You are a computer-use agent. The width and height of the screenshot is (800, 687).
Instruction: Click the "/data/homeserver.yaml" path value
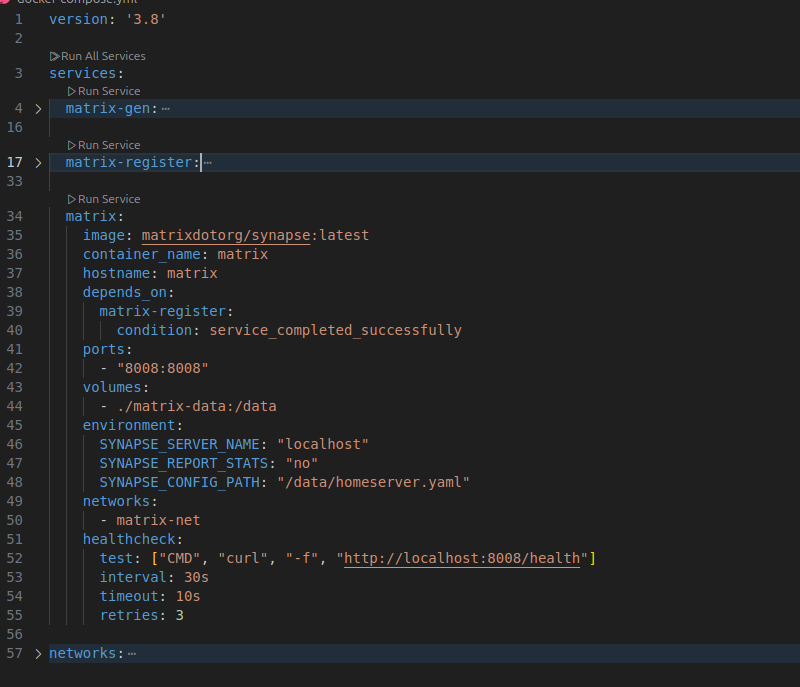coord(373,482)
